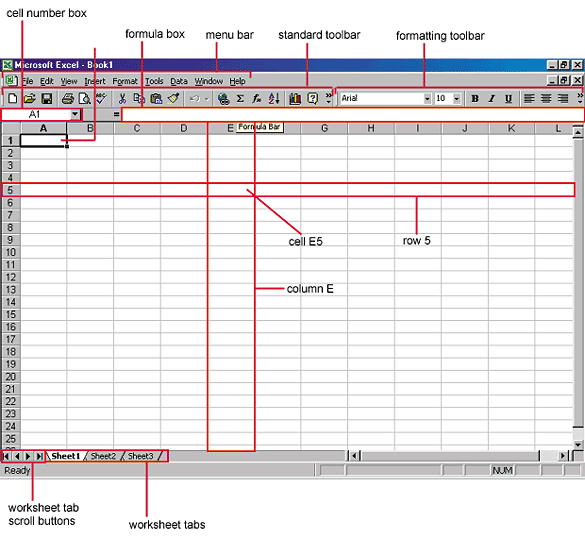Toggle Underline formatting button
This screenshot has height=538, width=585.
pyautogui.click(x=508, y=98)
